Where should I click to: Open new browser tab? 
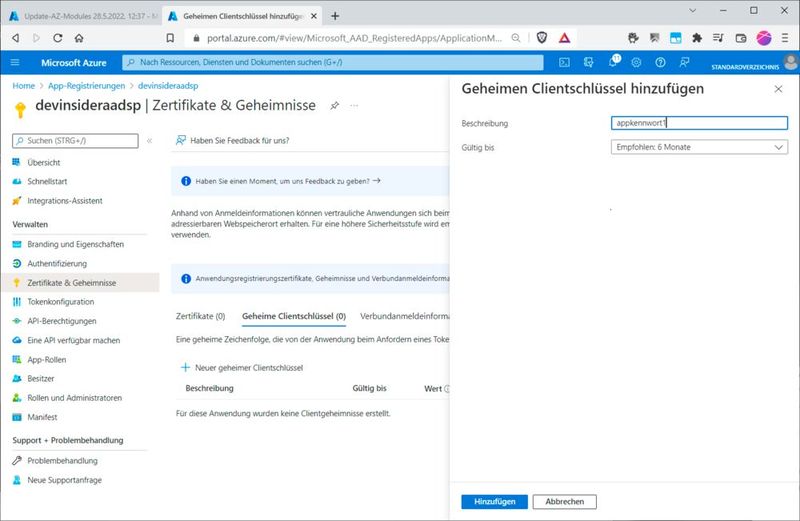click(335, 16)
